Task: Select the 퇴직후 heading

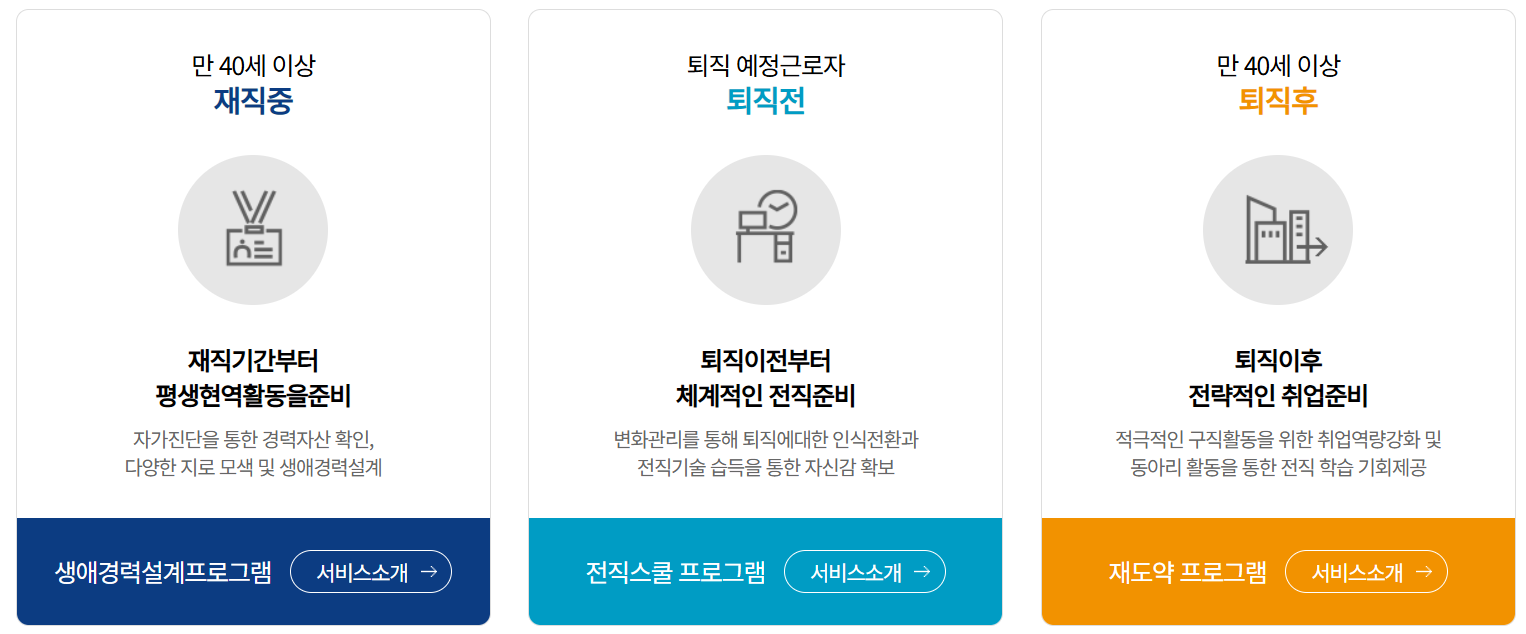Action: click(x=1278, y=101)
